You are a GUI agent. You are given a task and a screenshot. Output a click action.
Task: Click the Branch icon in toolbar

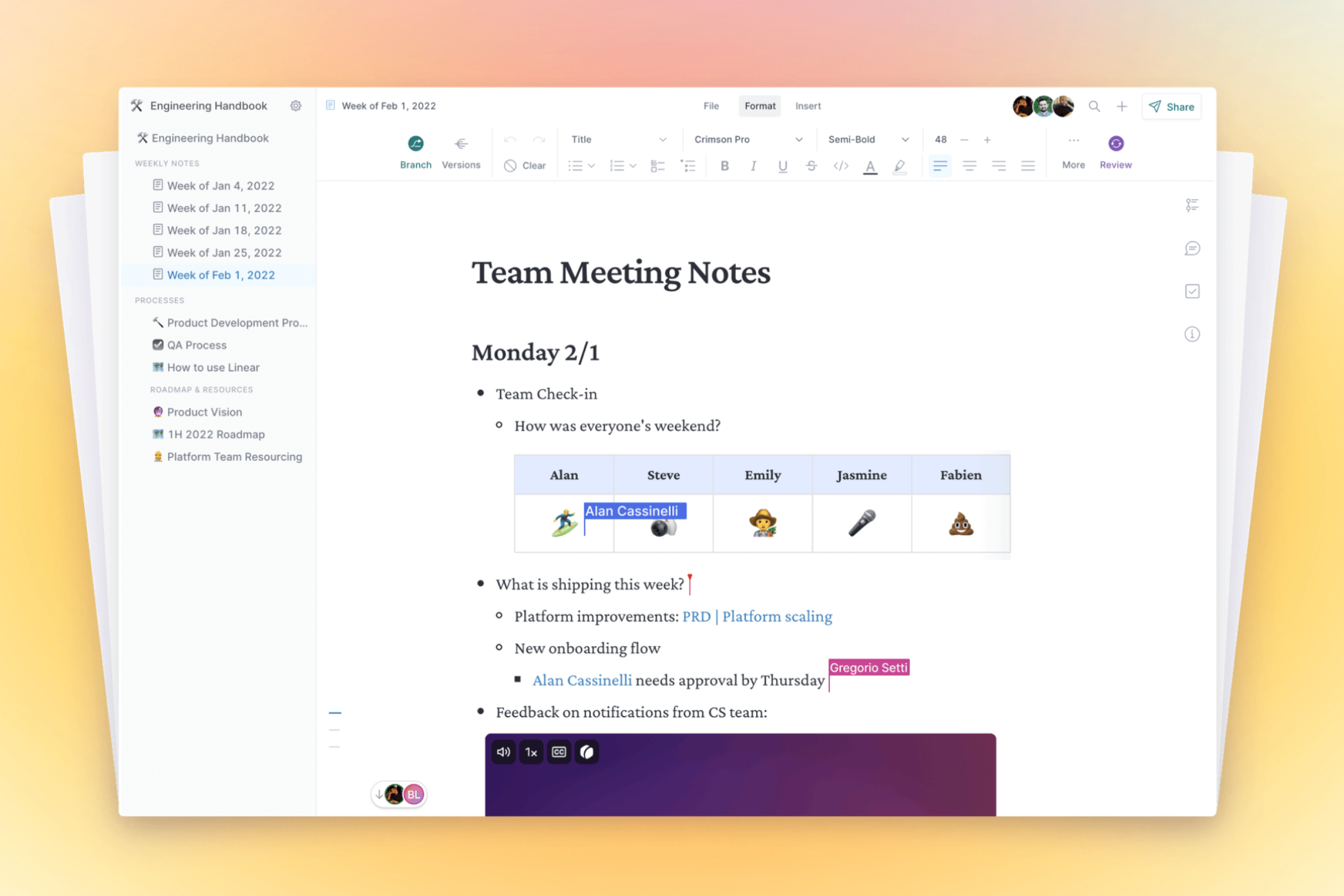click(416, 143)
